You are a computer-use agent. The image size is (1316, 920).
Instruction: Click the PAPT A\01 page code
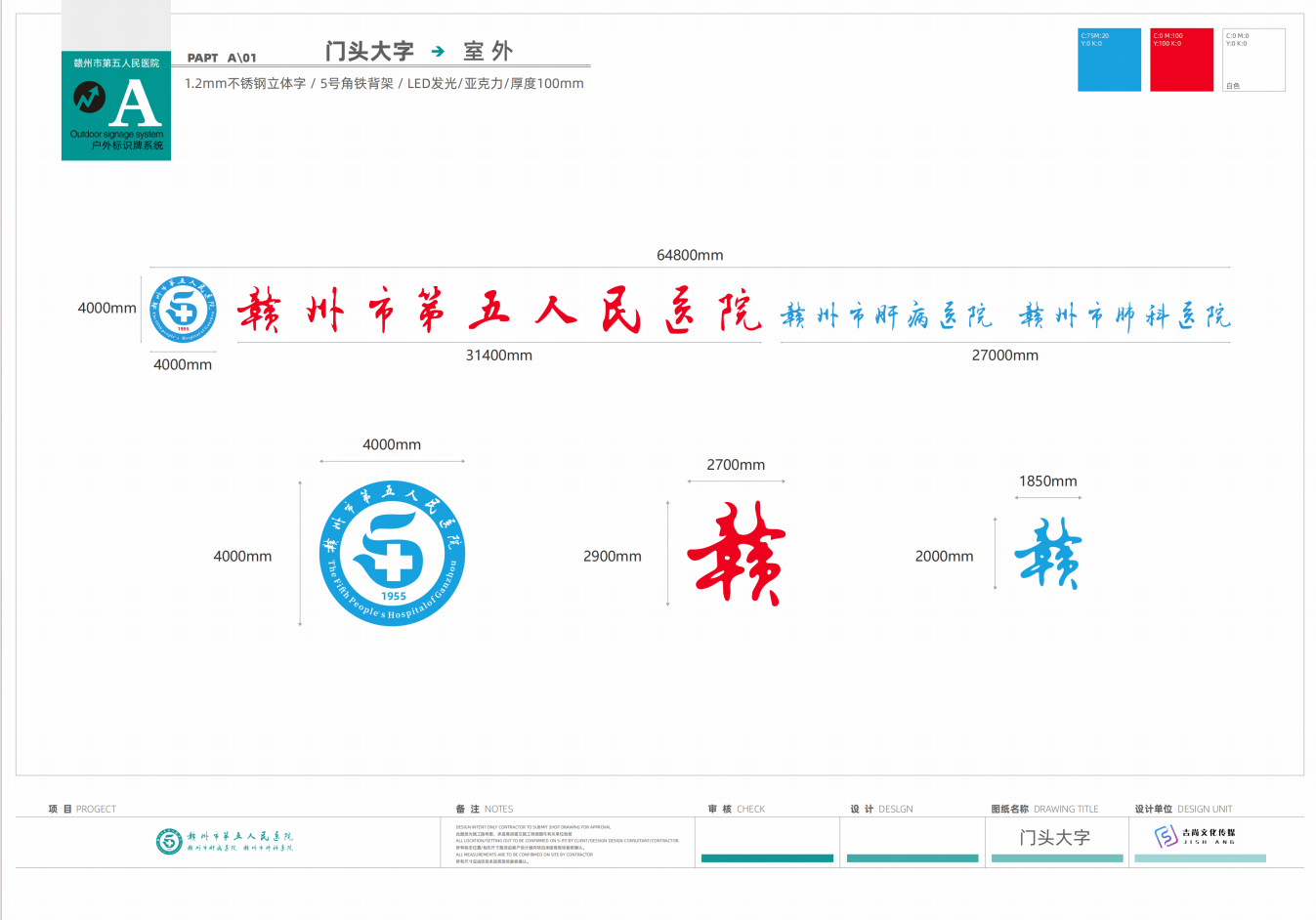(x=222, y=58)
